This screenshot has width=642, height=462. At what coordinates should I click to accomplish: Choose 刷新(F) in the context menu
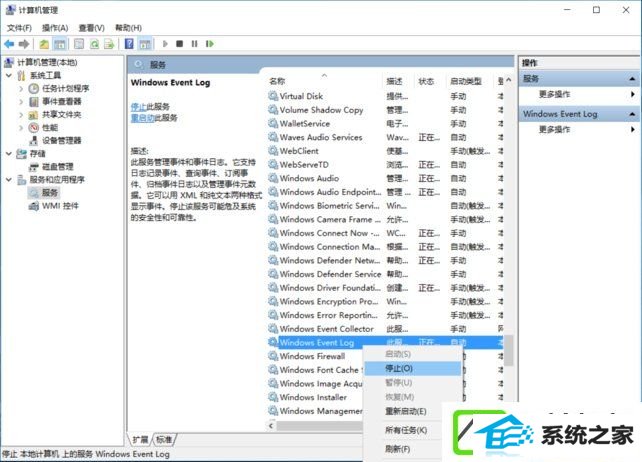click(398, 449)
